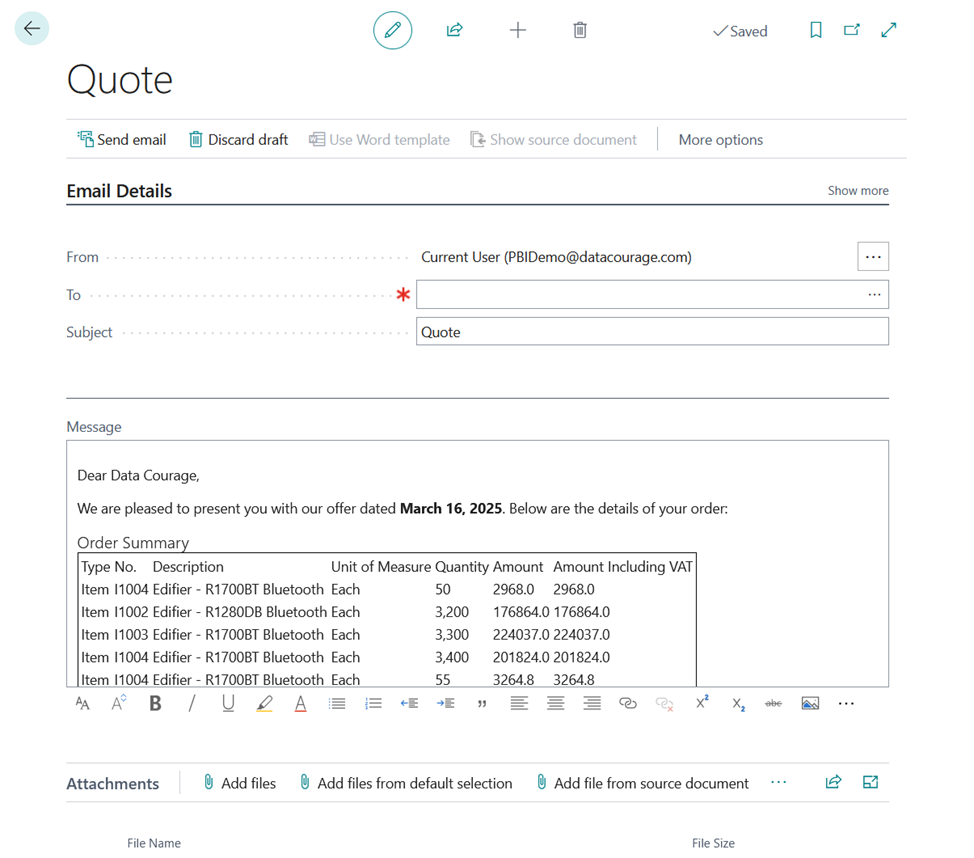Open the text highlight color picker
The width and height of the screenshot is (974, 858).
point(264,704)
